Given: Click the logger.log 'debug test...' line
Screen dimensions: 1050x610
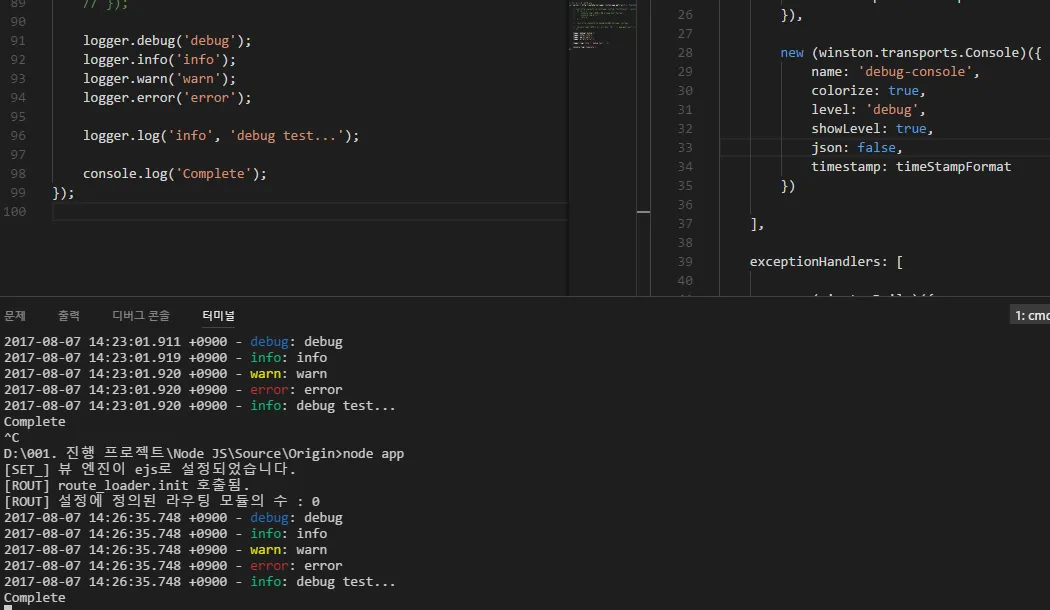Looking at the screenshot, I should [x=221, y=136].
